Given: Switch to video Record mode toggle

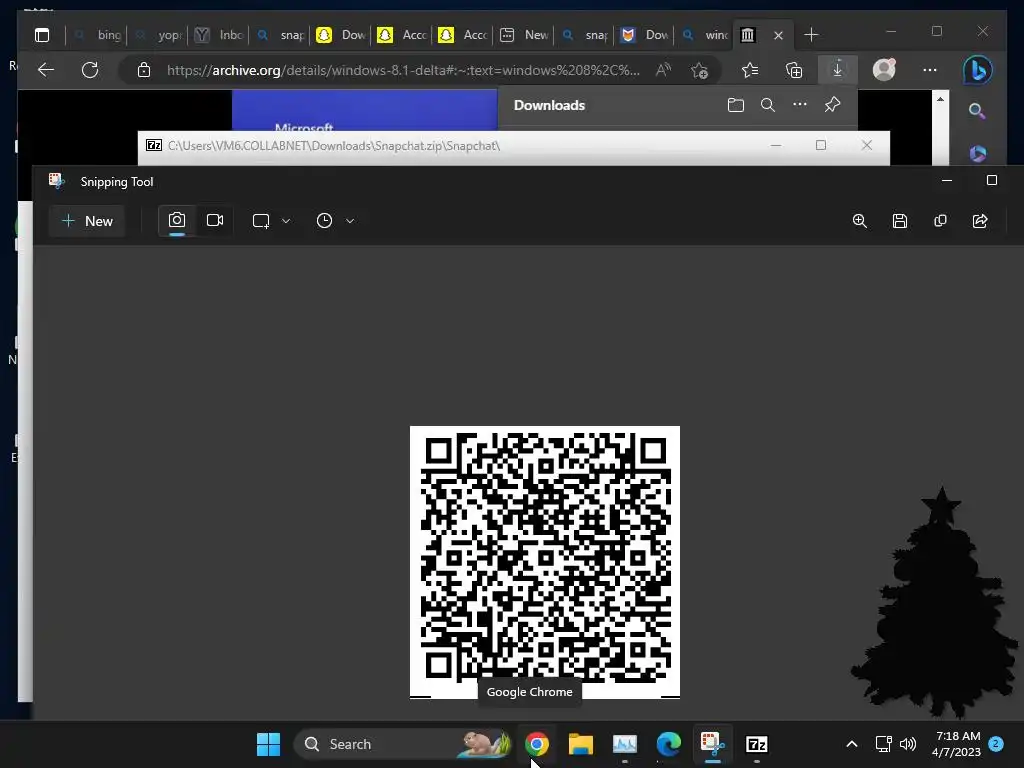Looking at the screenshot, I should tap(215, 221).
